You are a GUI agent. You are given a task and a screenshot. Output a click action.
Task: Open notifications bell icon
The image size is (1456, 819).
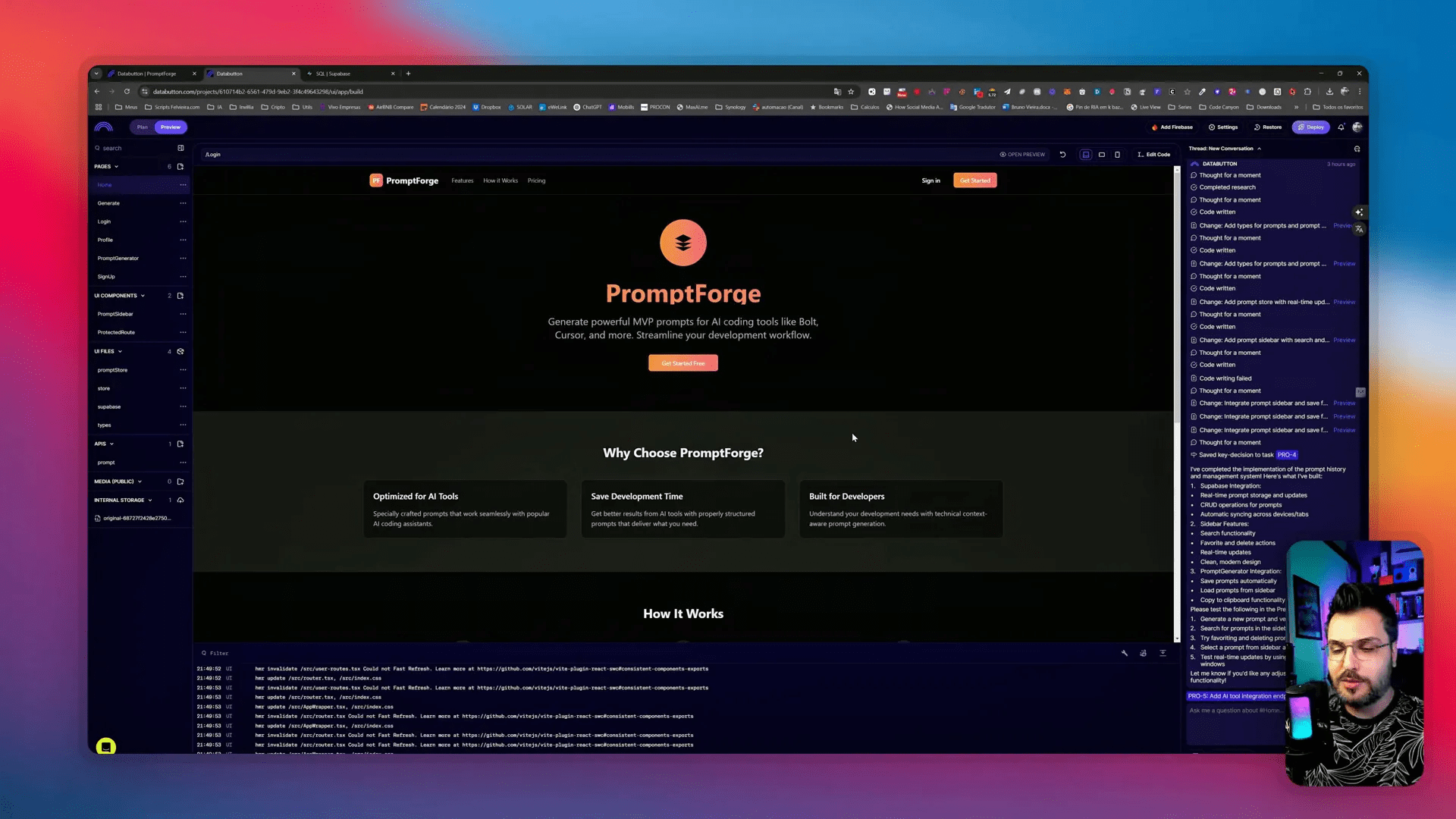1341,127
